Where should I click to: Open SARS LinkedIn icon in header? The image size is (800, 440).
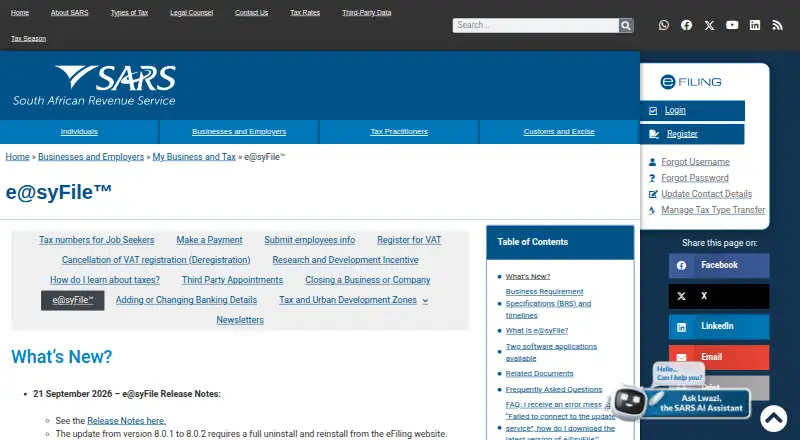[755, 25]
